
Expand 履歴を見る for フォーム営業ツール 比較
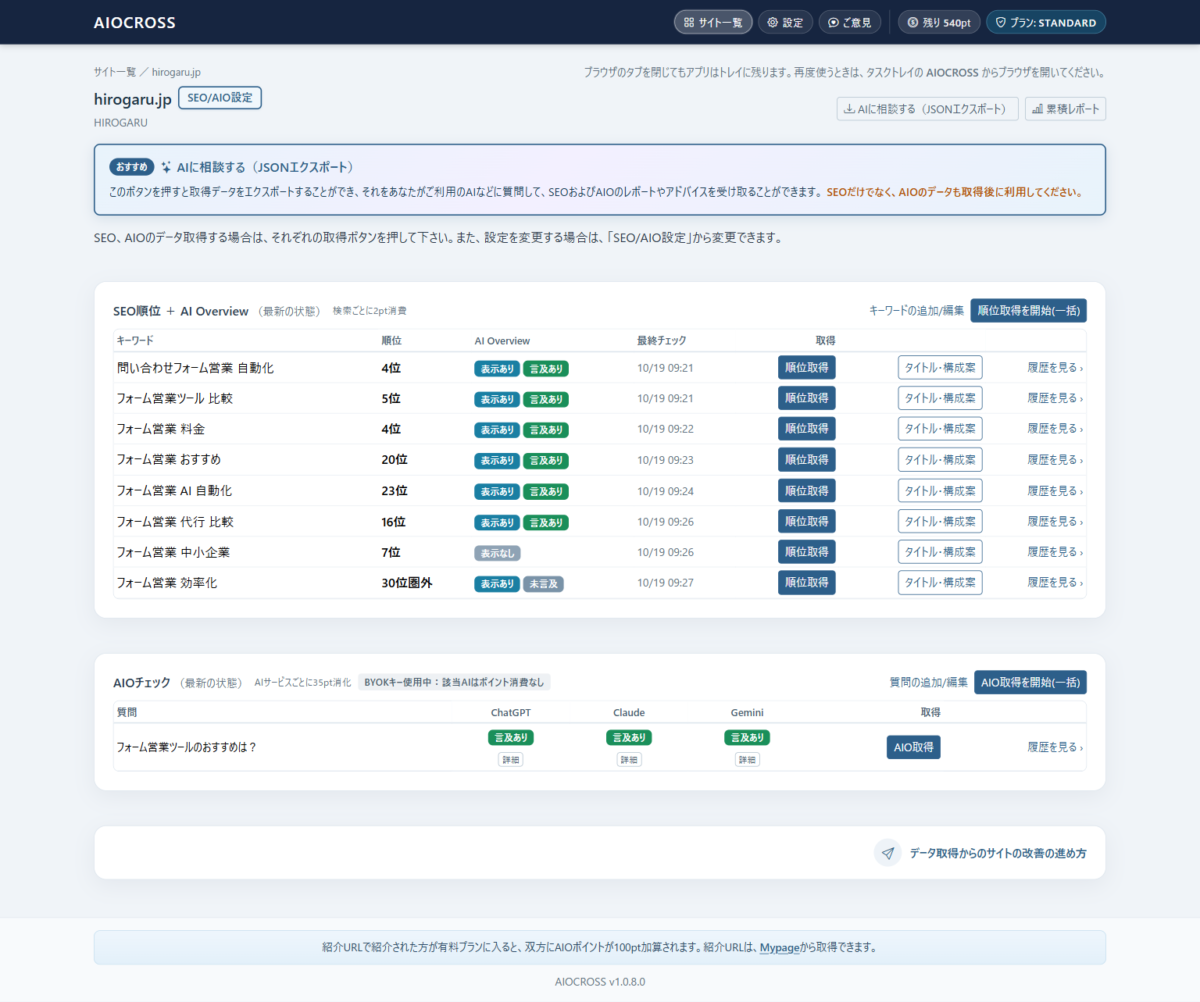pyautogui.click(x=1055, y=398)
